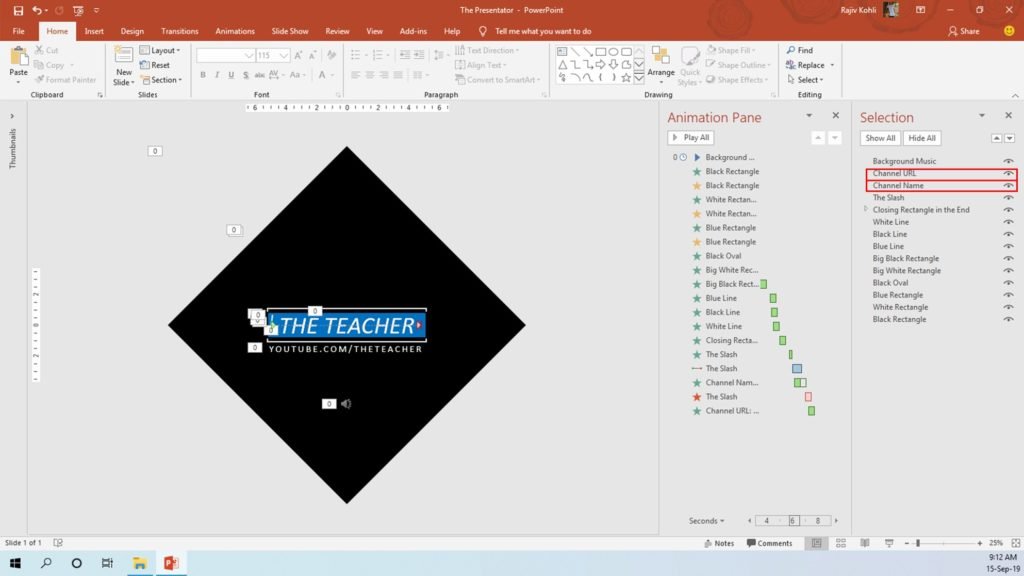Screen dimensions: 1024x576
Task: Switch to Slide Show tab
Action: pos(290,31)
